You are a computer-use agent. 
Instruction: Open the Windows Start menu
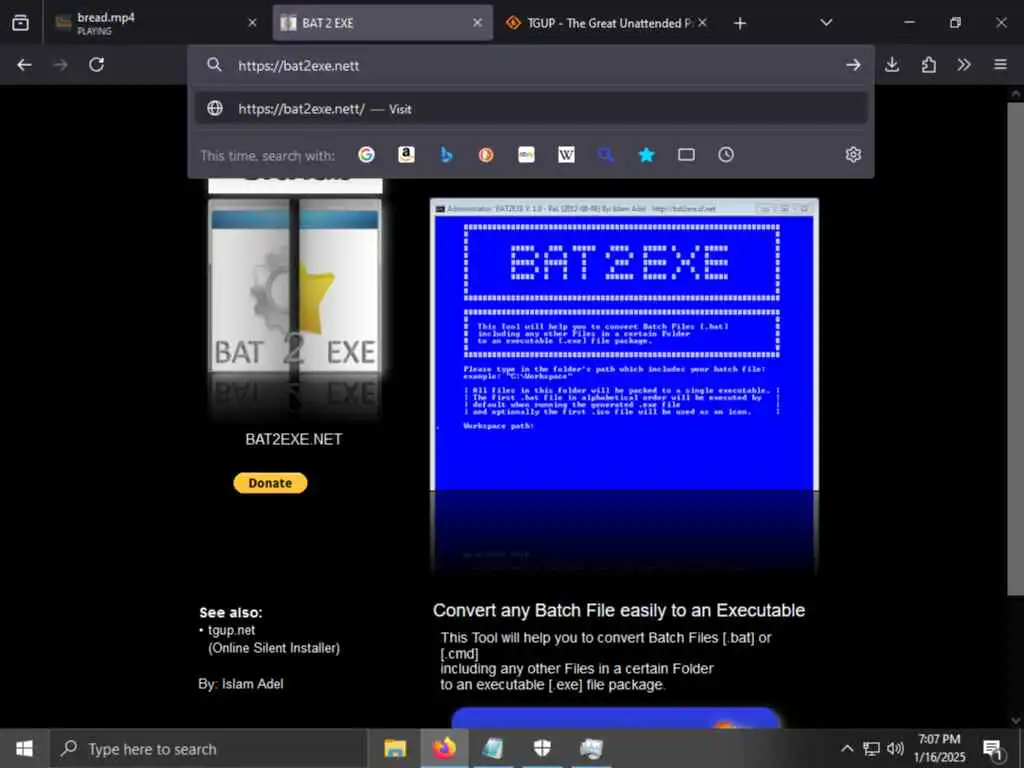pos(24,748)
